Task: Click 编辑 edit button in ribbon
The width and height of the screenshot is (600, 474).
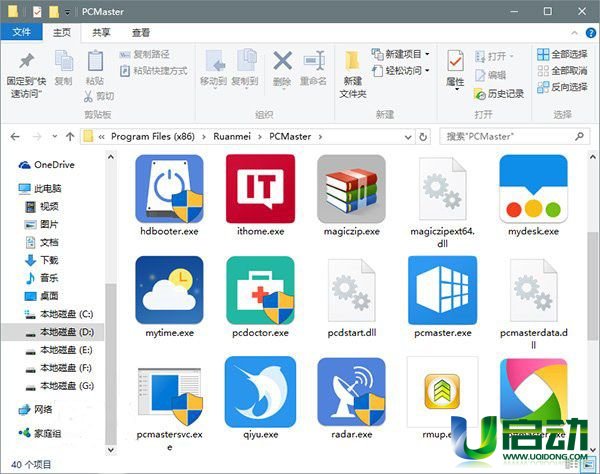Action: (491, 75)
